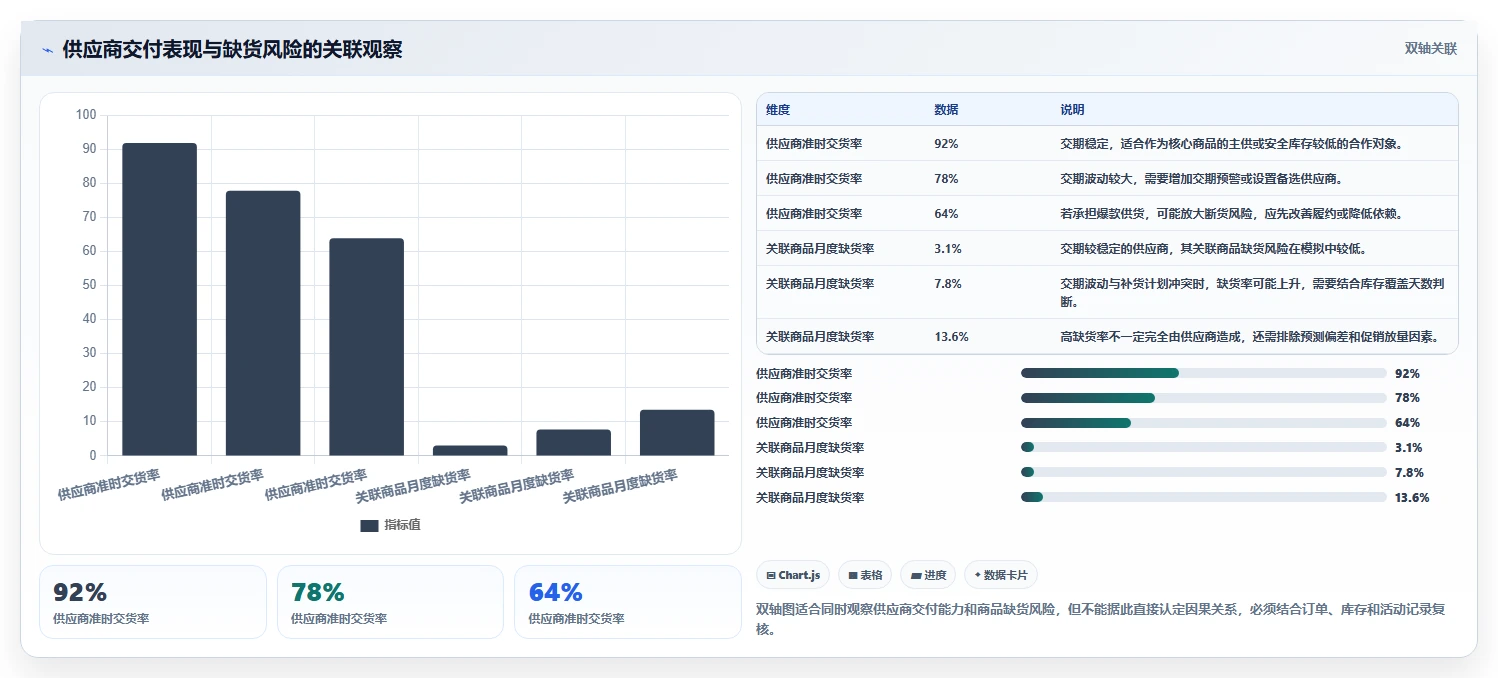Click the description starting 高缺货率不一定
Image resolution: width=1498 pixels, height=678 pixels.
point(1249,337)
